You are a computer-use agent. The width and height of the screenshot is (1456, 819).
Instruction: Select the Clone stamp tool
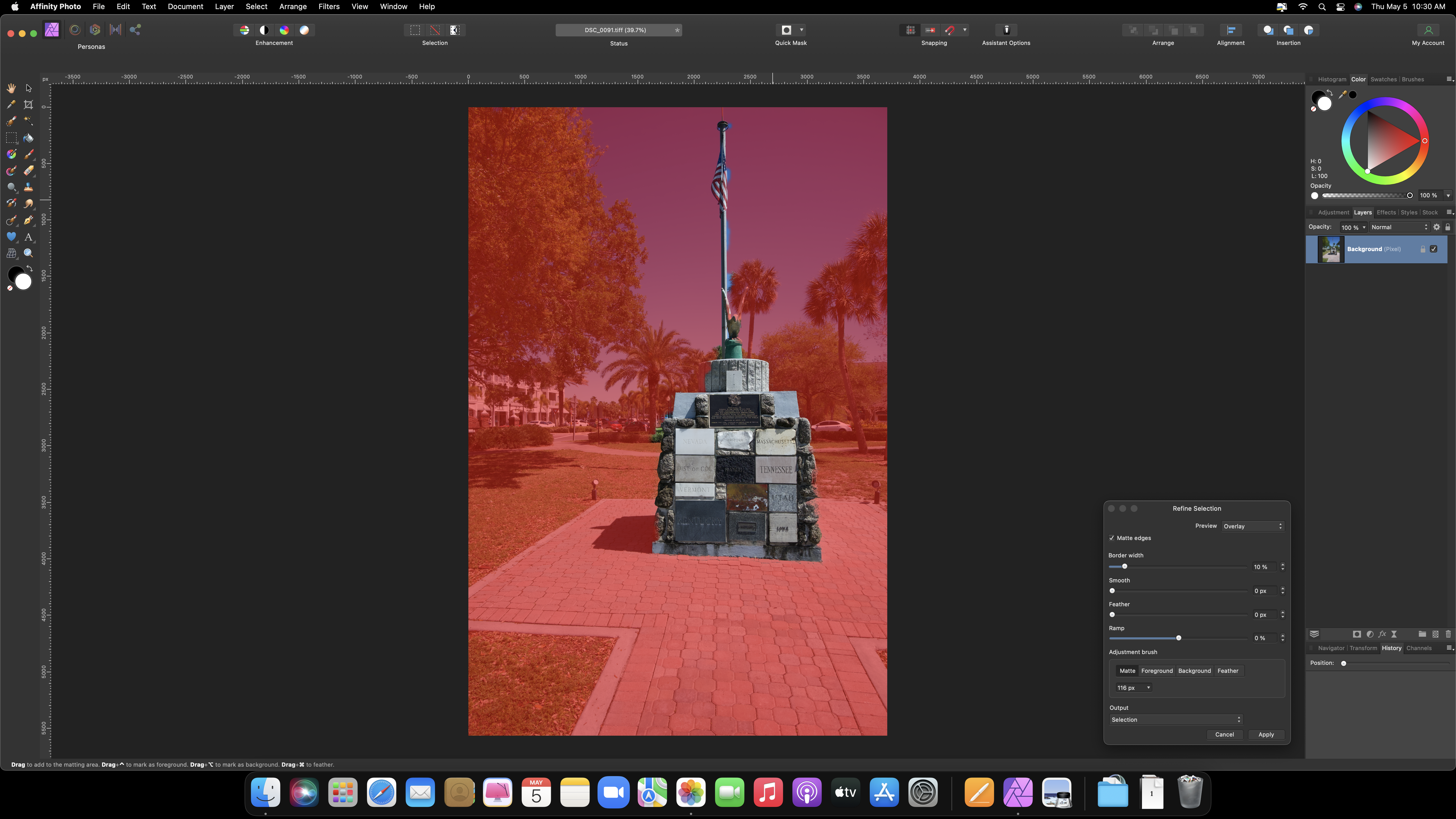click(28, 187)
